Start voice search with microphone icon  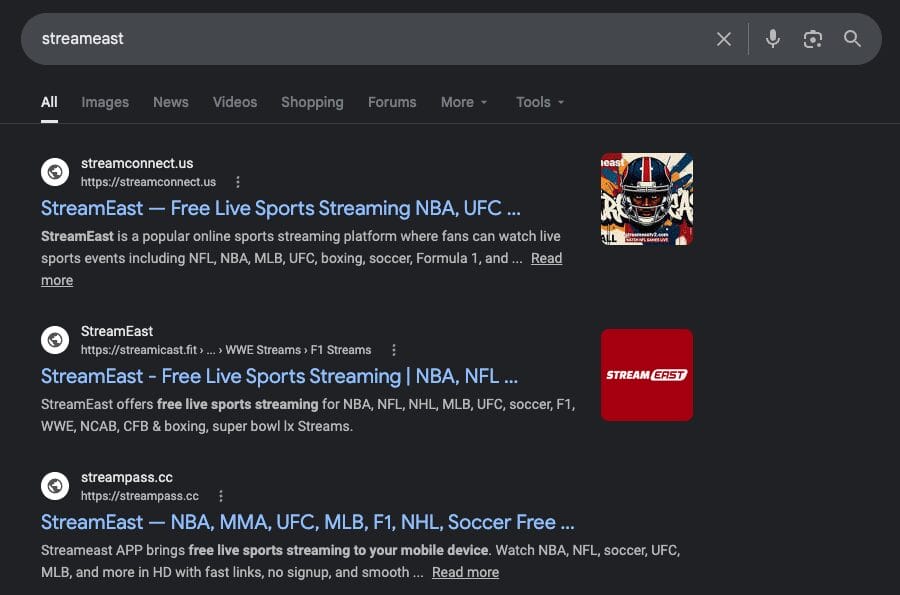(x=773, y=39)
